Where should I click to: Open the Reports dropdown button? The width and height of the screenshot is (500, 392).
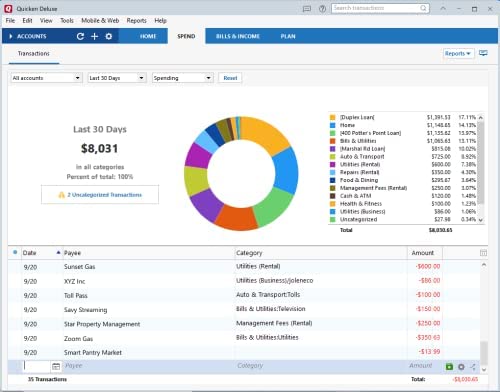point(458,53)
